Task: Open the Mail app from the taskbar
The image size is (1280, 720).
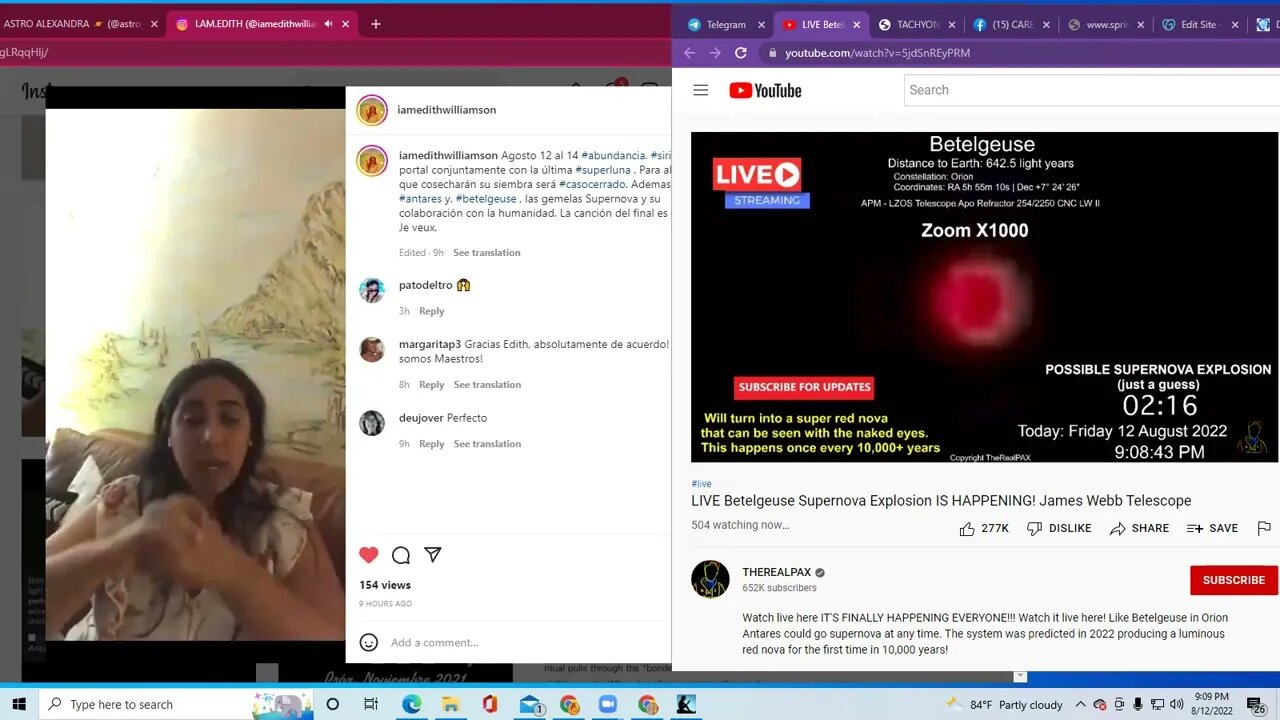Action: coord(529,704)
